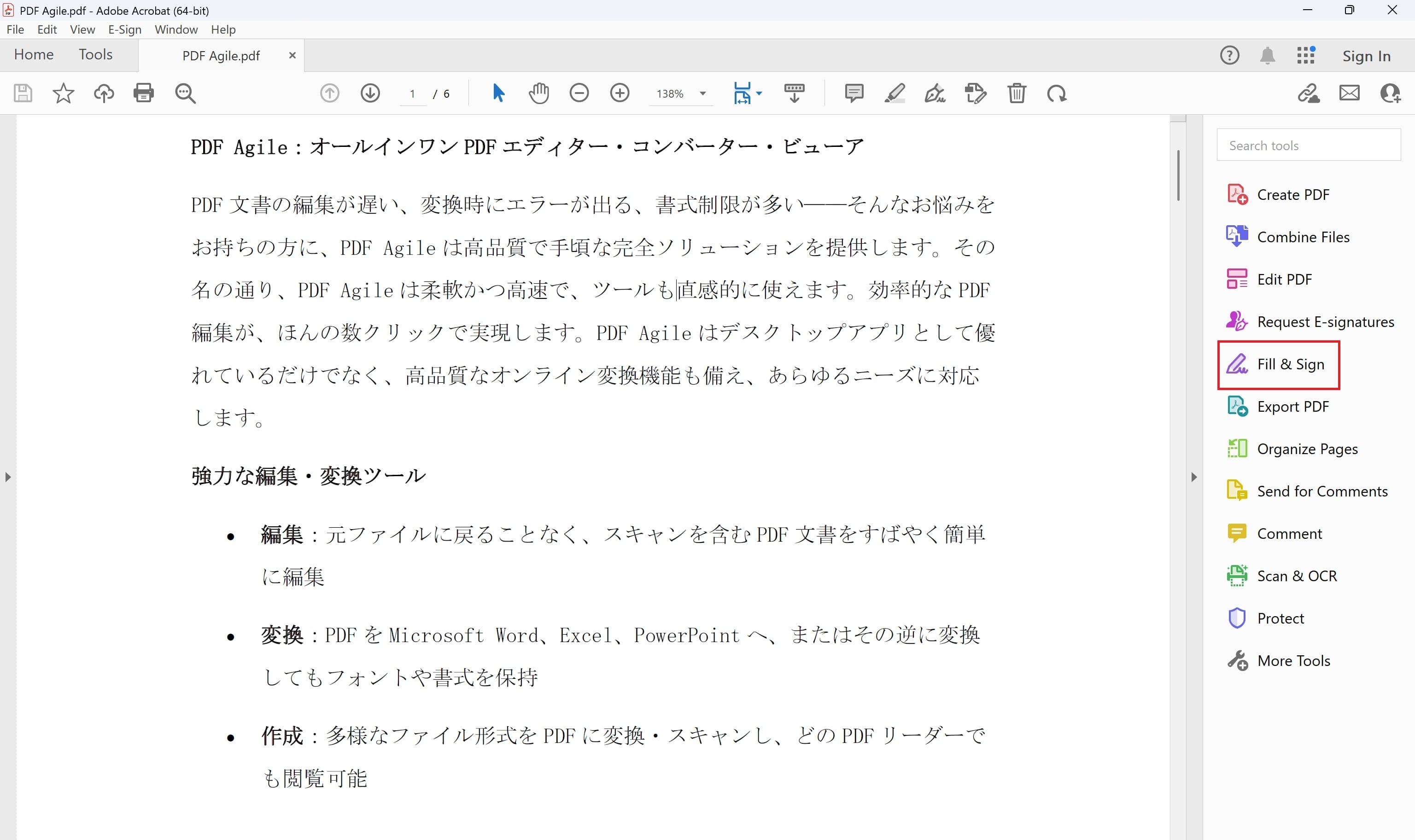Switch to the Home tab
Image resolution: width=1415 pixels, height=840 pixels.
click(x=33, y=54)
